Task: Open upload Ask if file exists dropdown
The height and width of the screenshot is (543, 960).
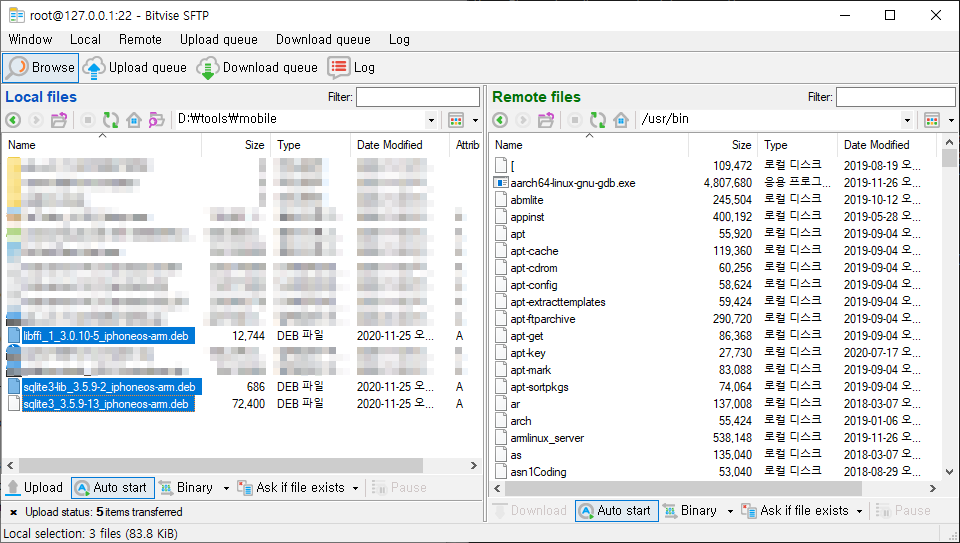Action: 355,489
